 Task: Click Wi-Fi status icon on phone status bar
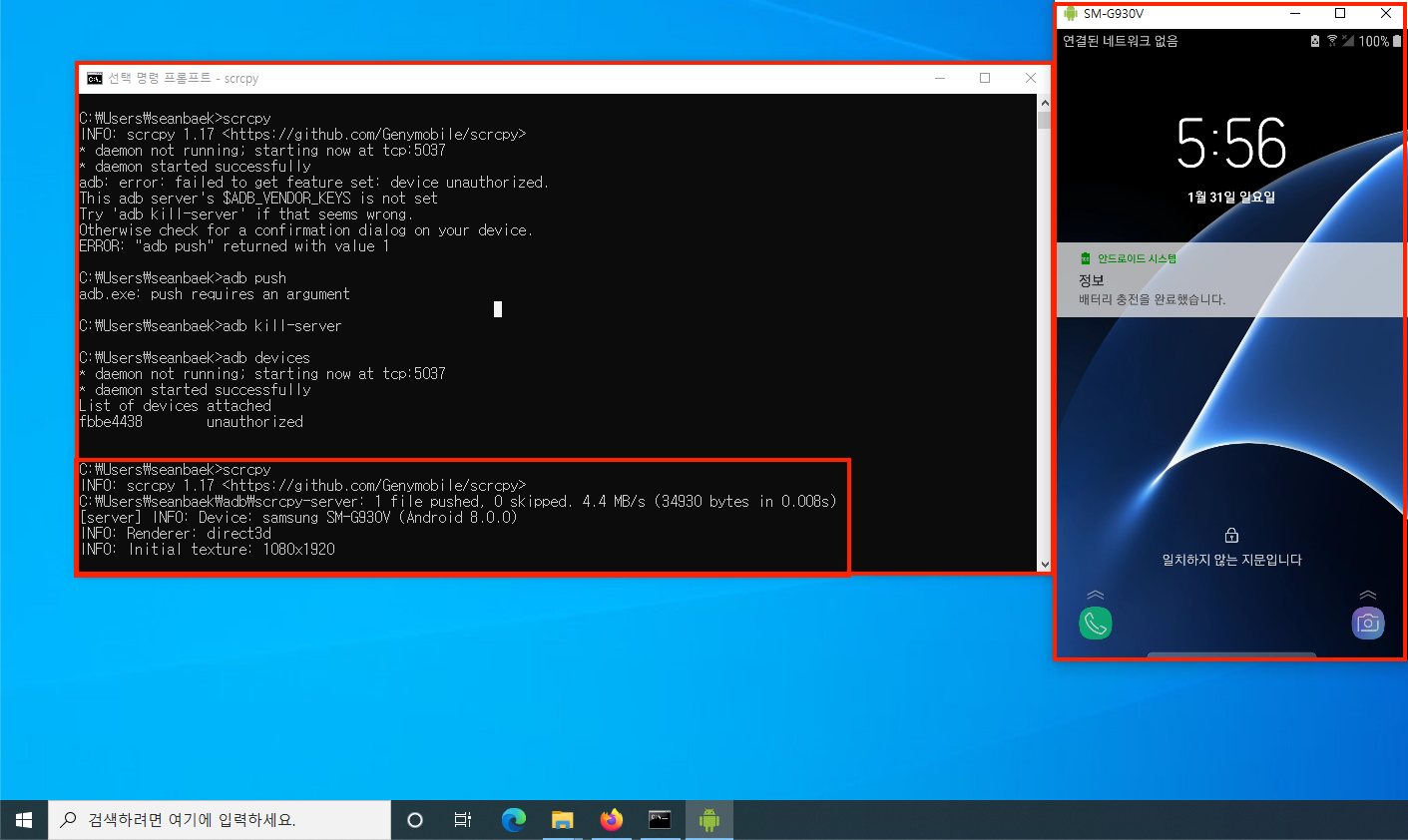click(x=1332, y=41)
